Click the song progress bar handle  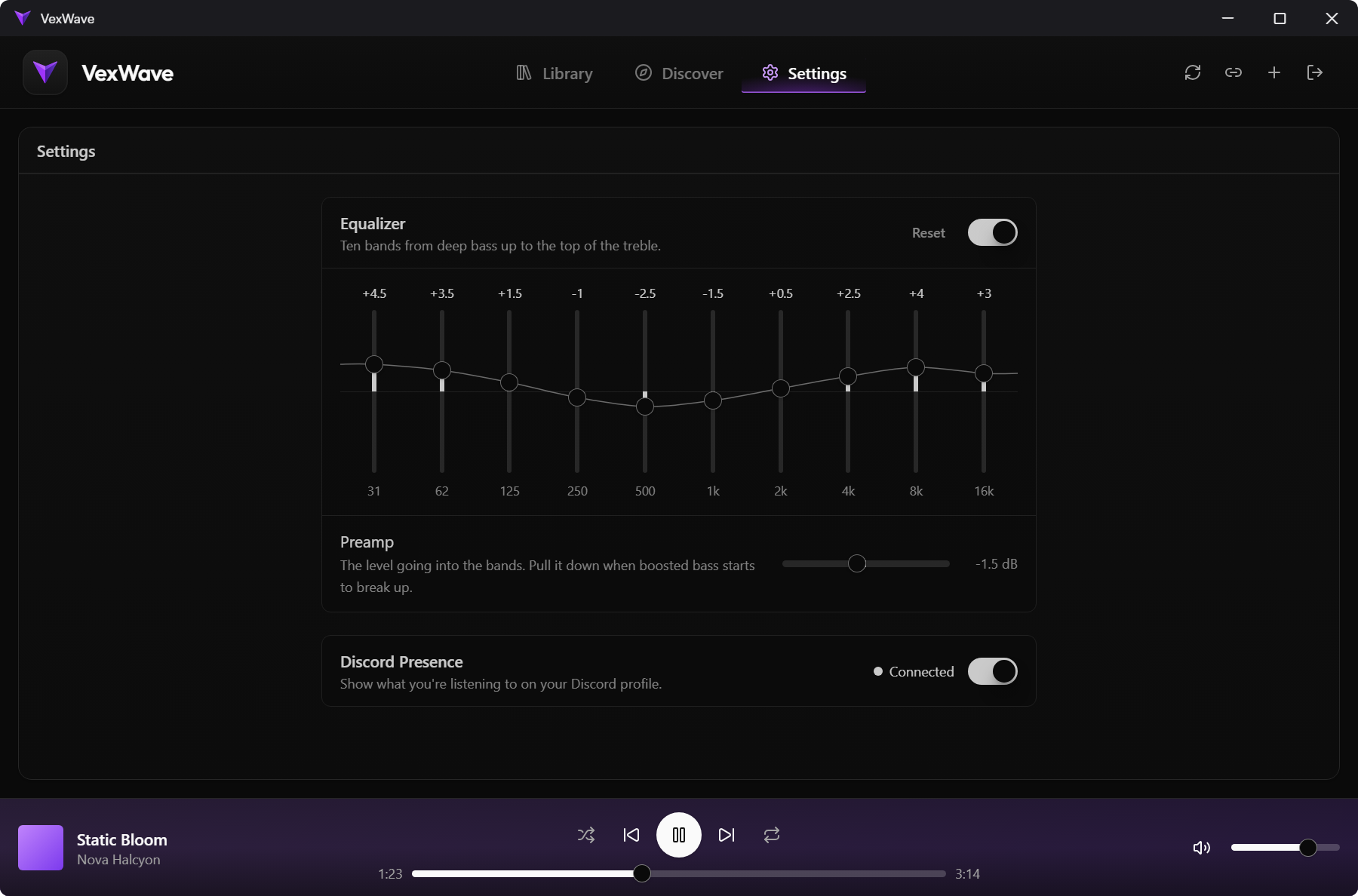point(642,873)
